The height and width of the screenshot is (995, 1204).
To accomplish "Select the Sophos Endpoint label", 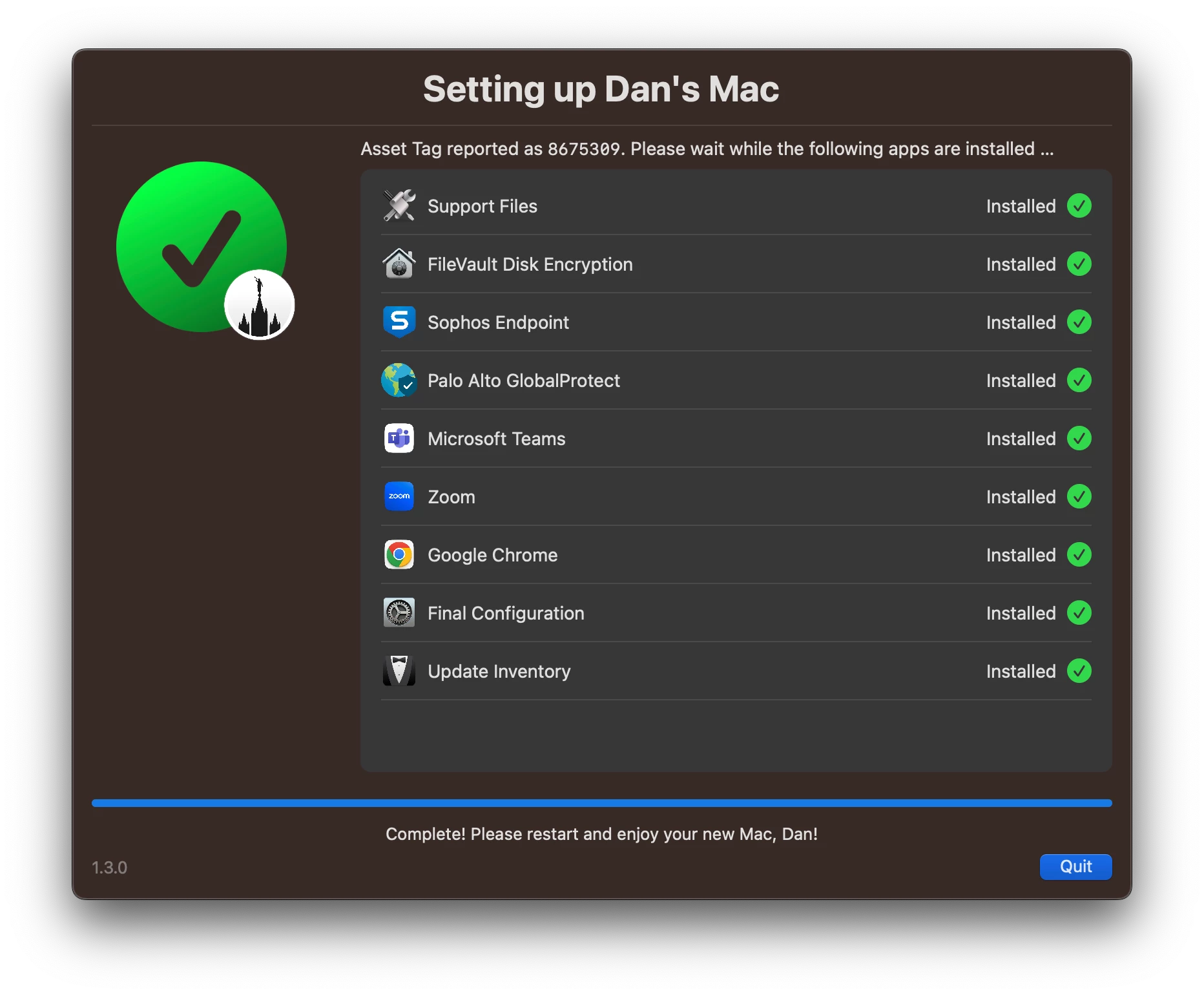I will (498, 322).
